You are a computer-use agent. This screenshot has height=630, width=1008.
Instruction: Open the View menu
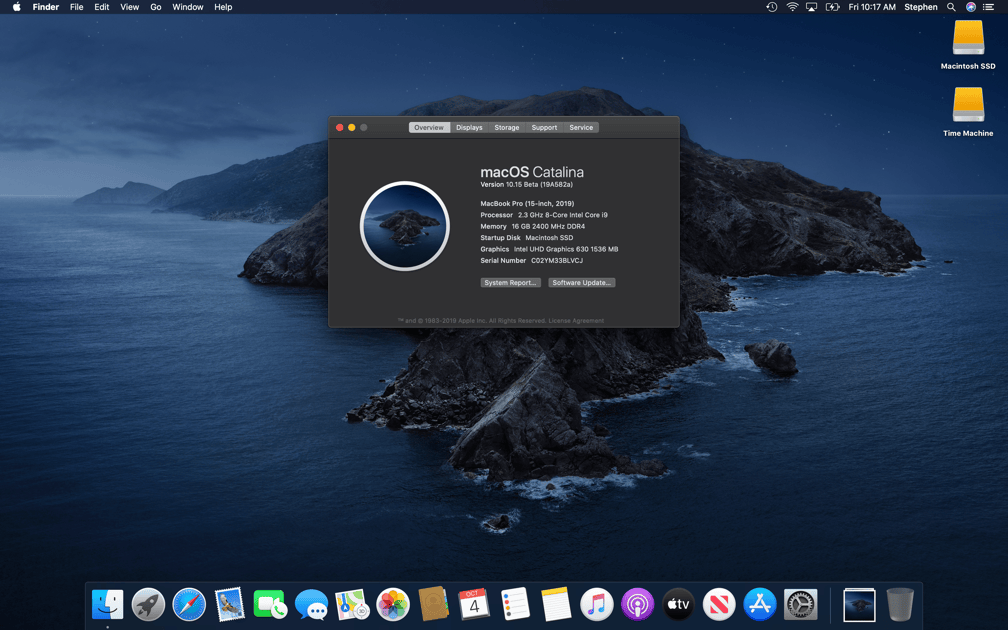tap(129, 7)
